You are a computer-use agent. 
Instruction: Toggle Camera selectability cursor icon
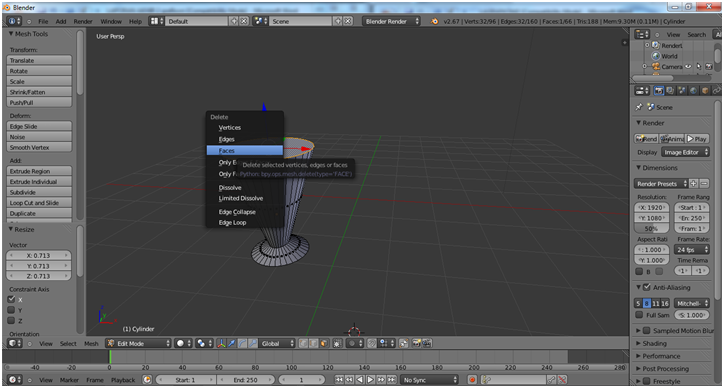pyautogui.click(x=699, y=66)
